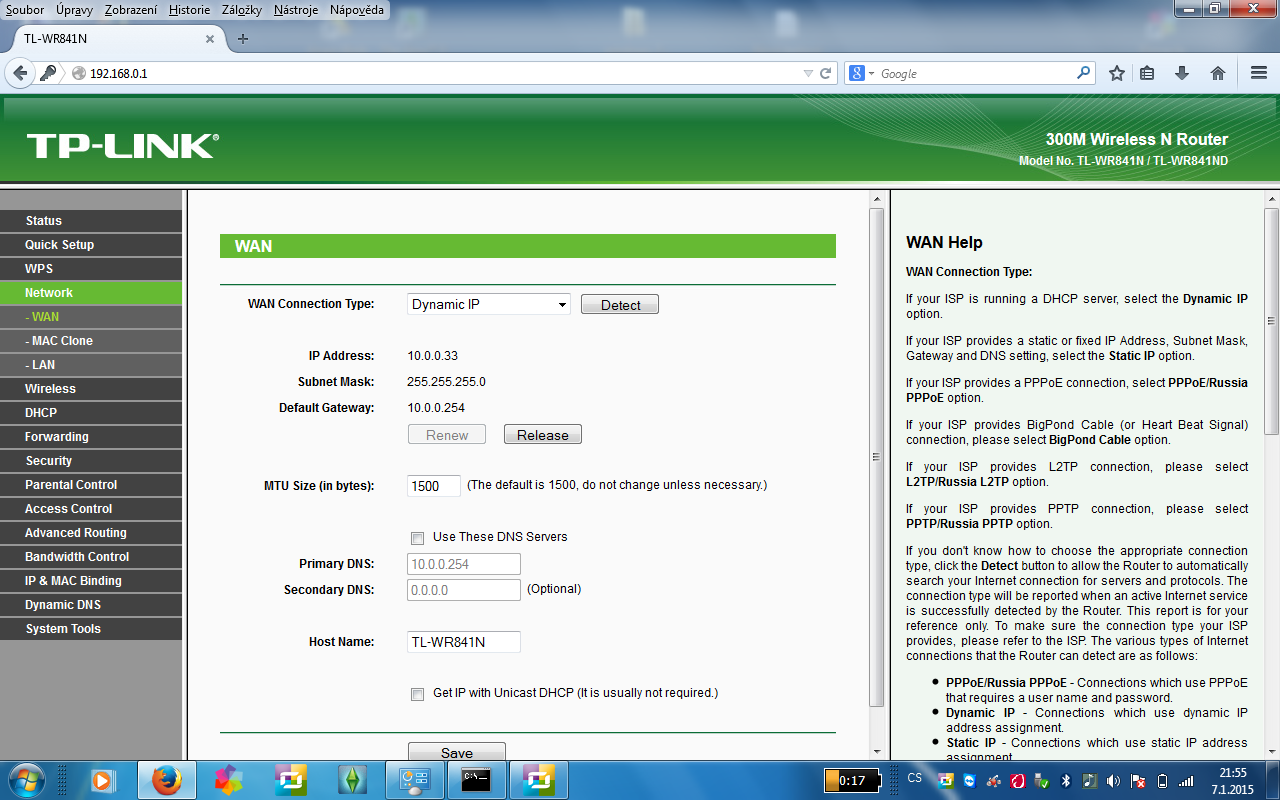Open a new tab with the plus button
1280x800 pixels.
243,39
